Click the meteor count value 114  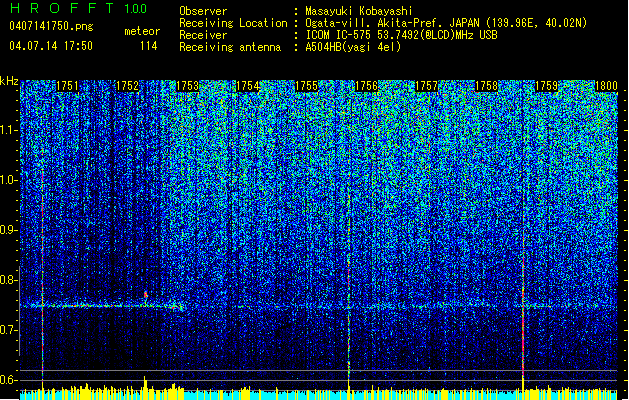(148, 46)
